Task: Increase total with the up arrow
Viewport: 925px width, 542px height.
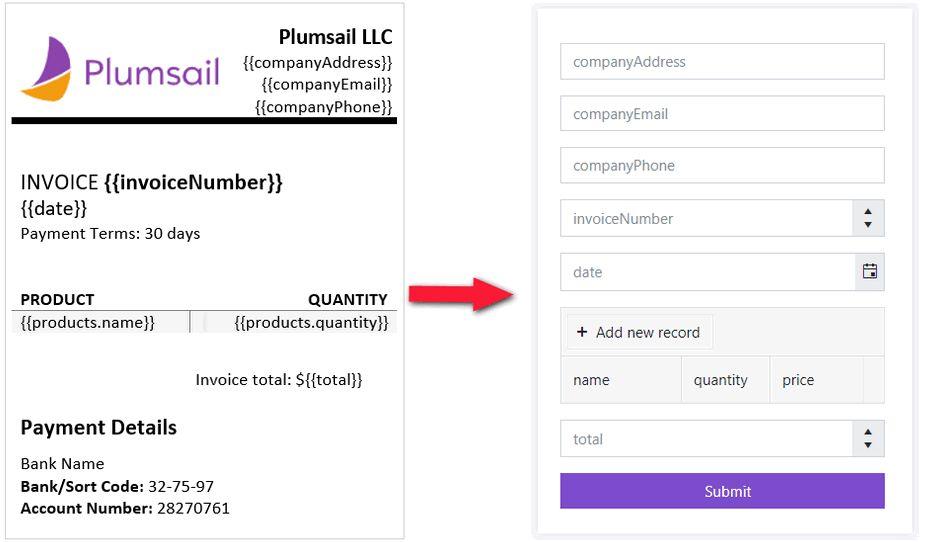Action: click(x=868, y=432)
